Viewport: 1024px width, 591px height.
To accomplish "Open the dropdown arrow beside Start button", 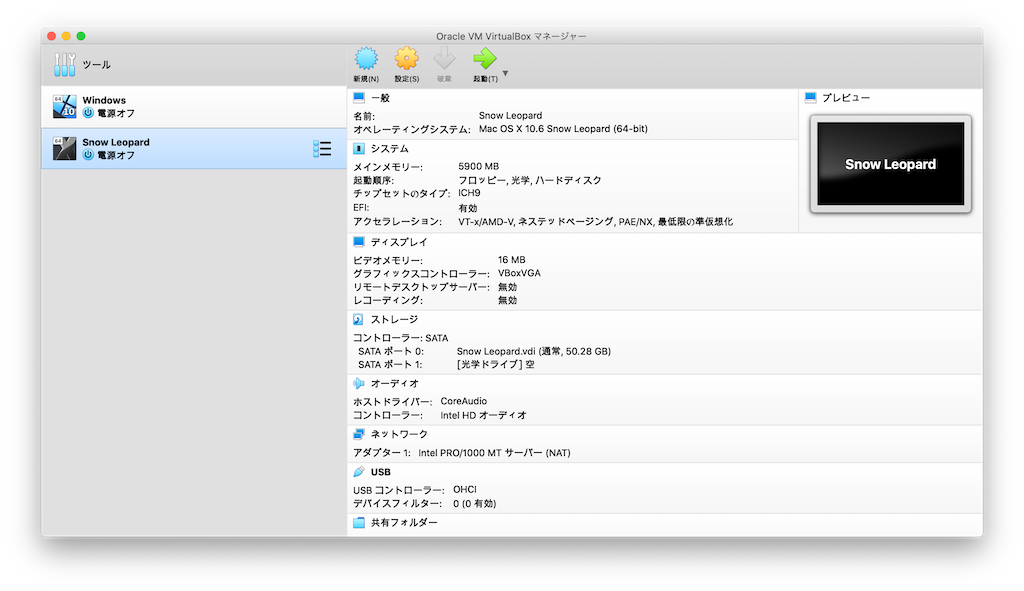I will [x=505, y=73].
